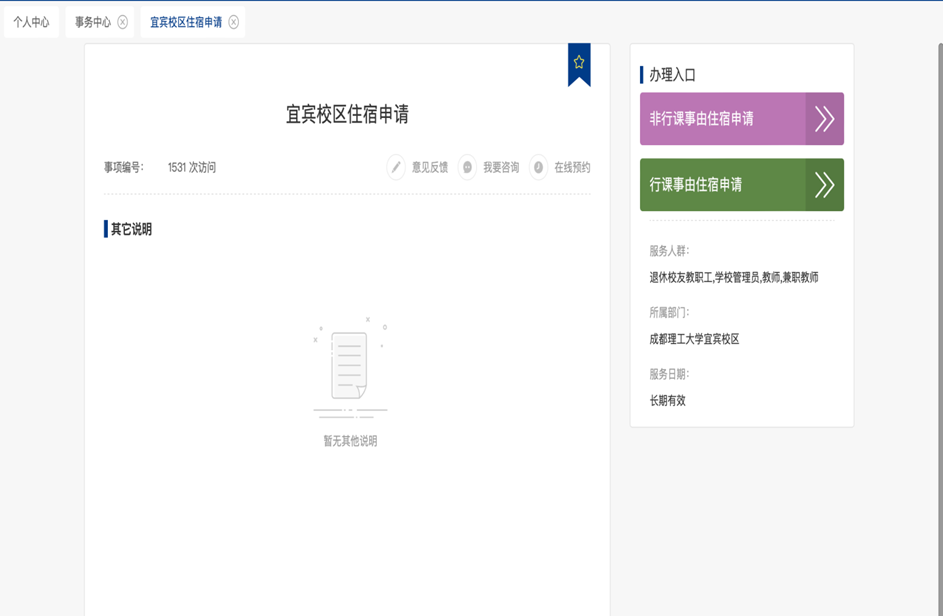Click the 事项编号 label

tap(124, 167)
